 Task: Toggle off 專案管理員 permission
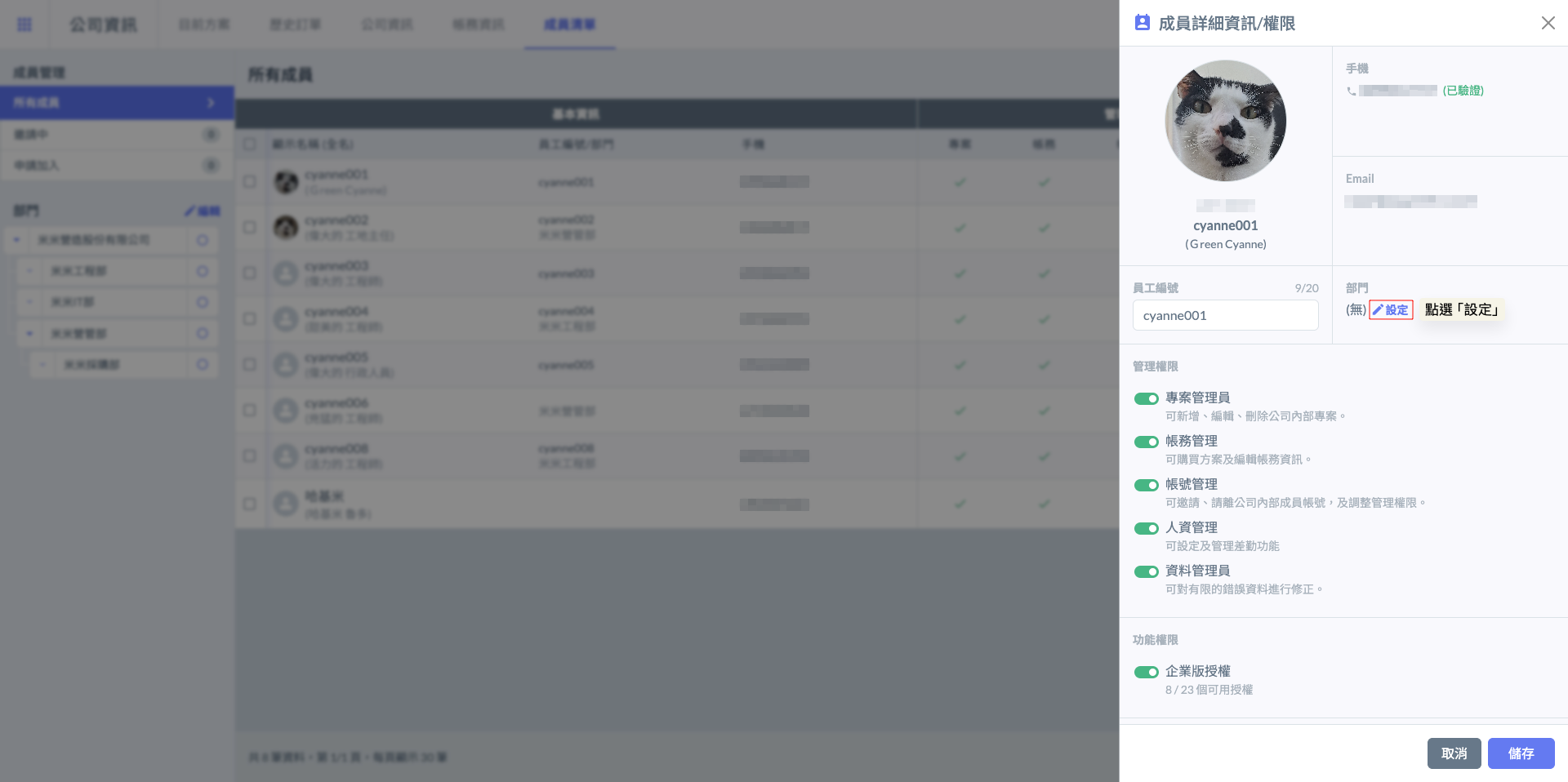tap(1146, 399)
